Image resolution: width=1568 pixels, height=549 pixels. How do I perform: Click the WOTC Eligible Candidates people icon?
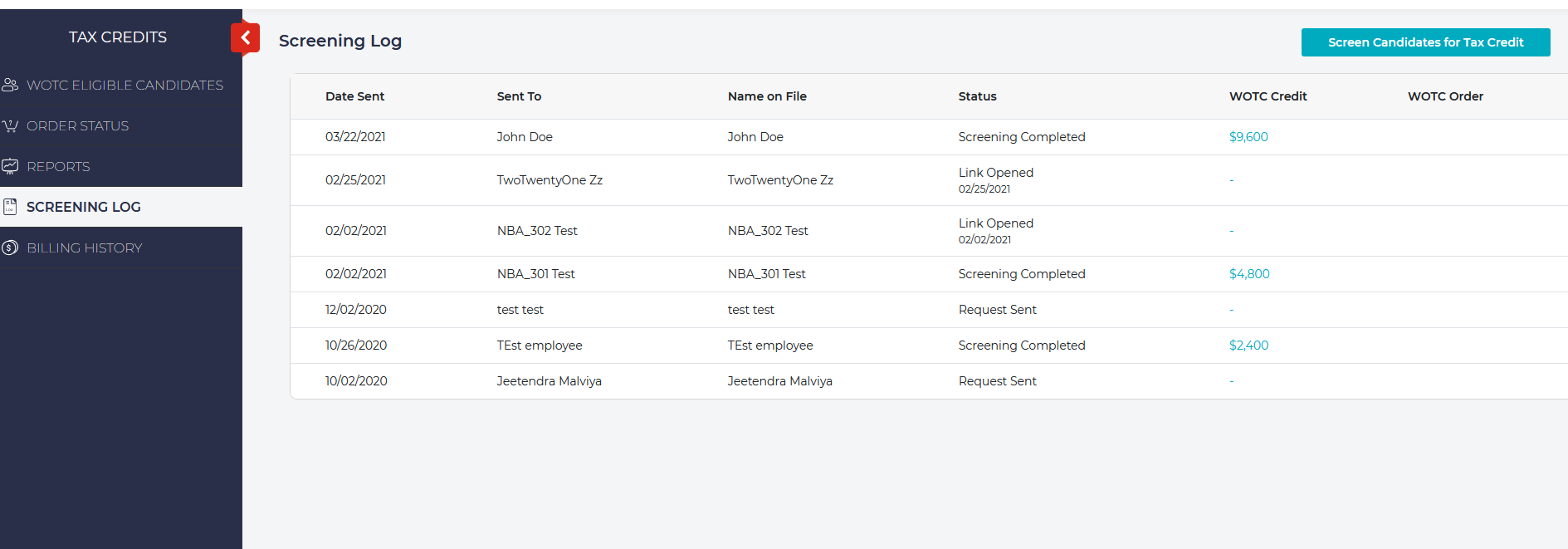tap(10, 85)
